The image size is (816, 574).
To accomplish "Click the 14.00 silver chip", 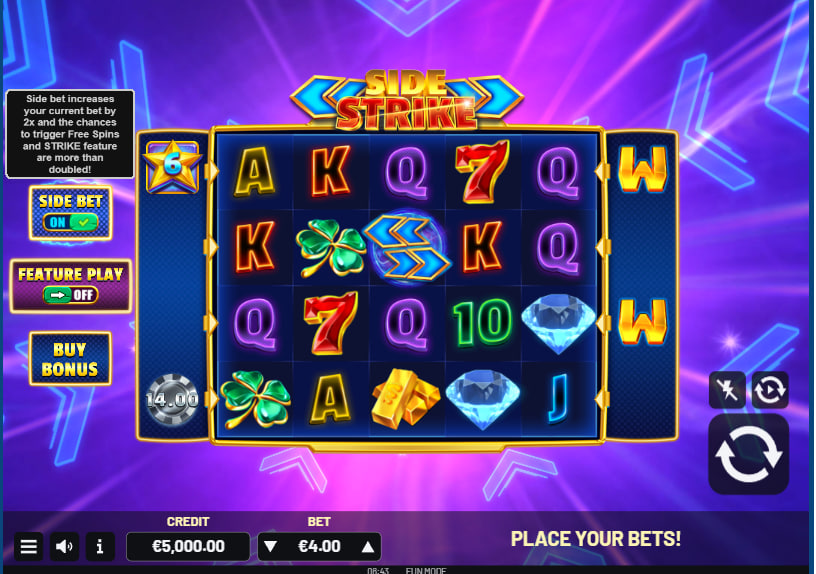I will (x=172, y=399).
